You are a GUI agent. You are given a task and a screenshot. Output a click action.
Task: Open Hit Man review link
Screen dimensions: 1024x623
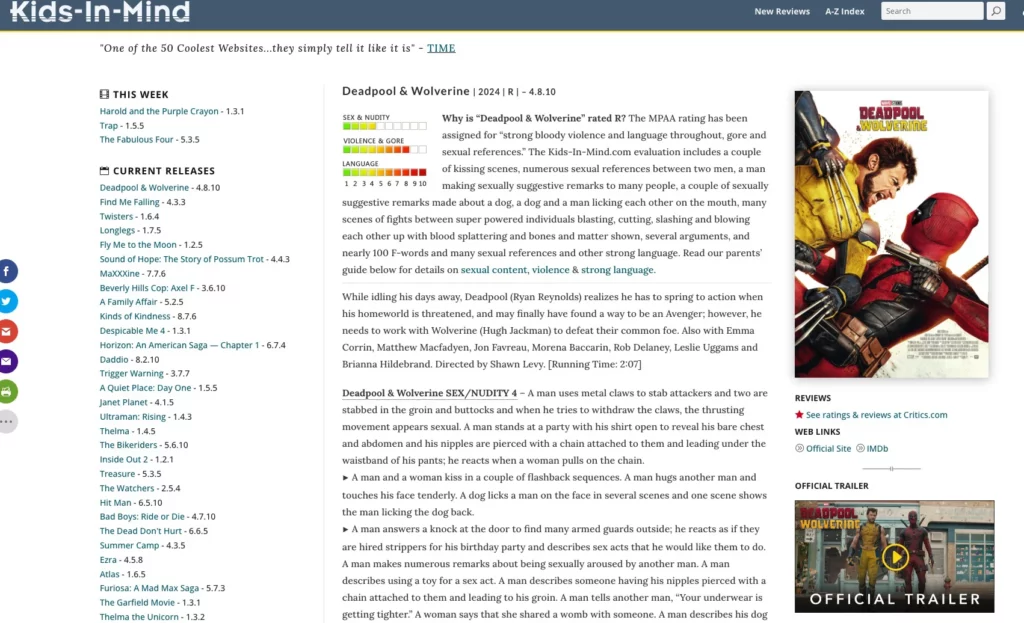(x=115, y=502)
